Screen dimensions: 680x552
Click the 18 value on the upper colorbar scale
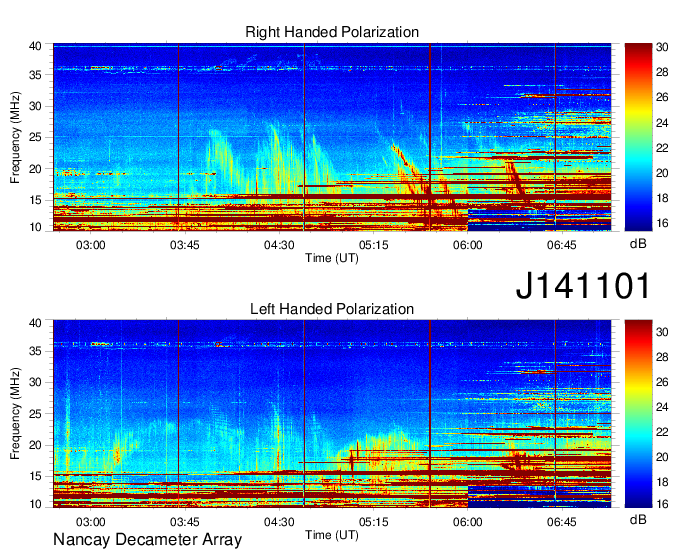coord(662,198)
